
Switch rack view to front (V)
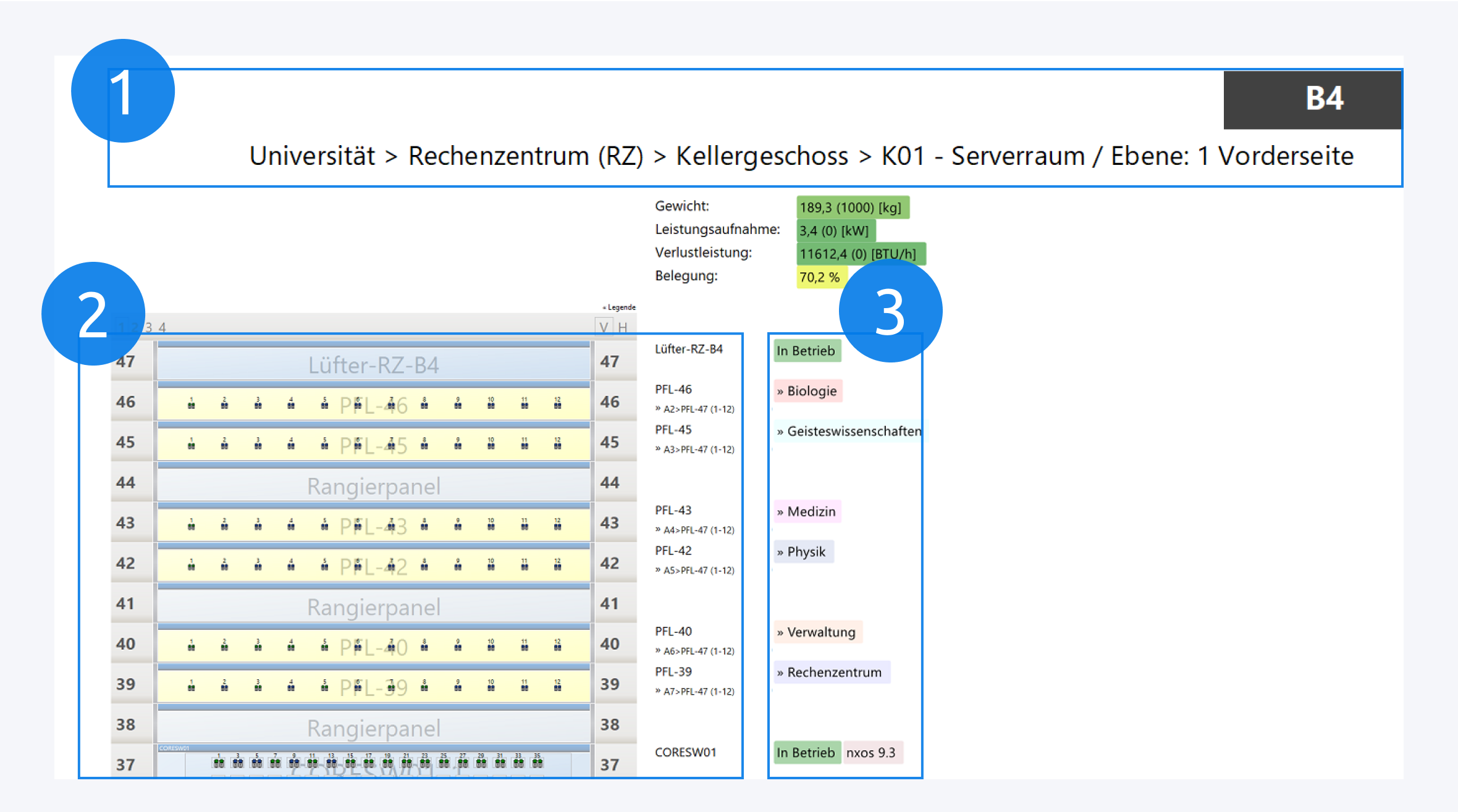pos(604,327)
